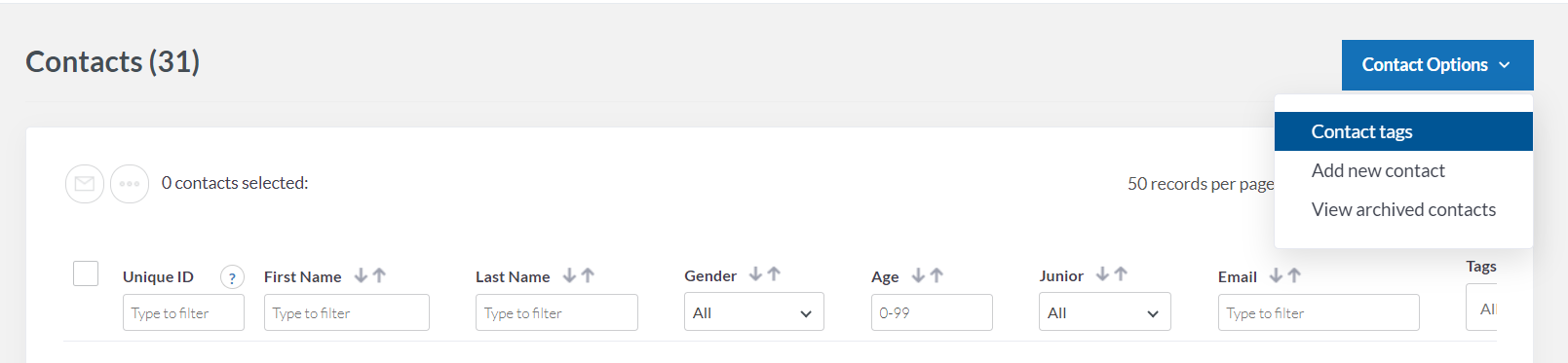Sort Last Name descending with down arrow
This screenshot has width=1568, height=363.
(569, 275)
